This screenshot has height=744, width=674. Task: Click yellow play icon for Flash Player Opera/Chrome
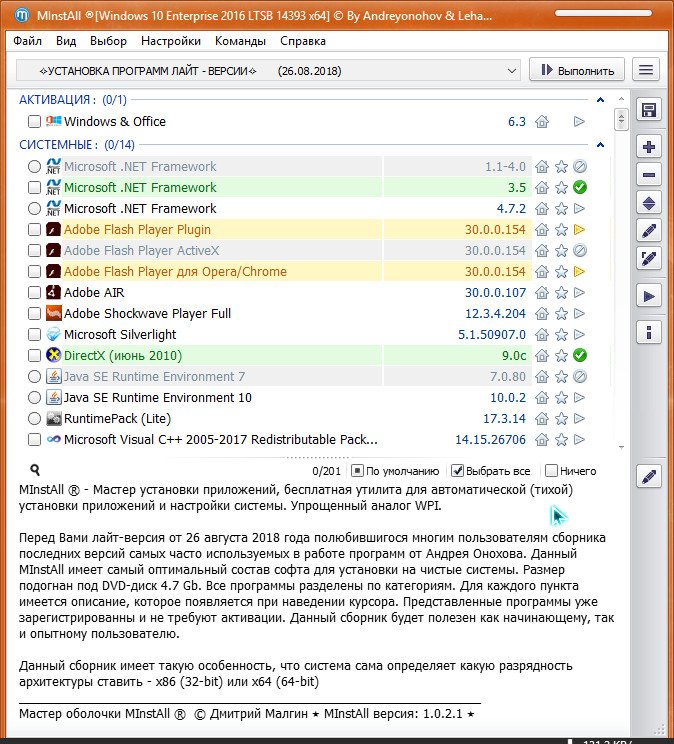pos(579,271)
